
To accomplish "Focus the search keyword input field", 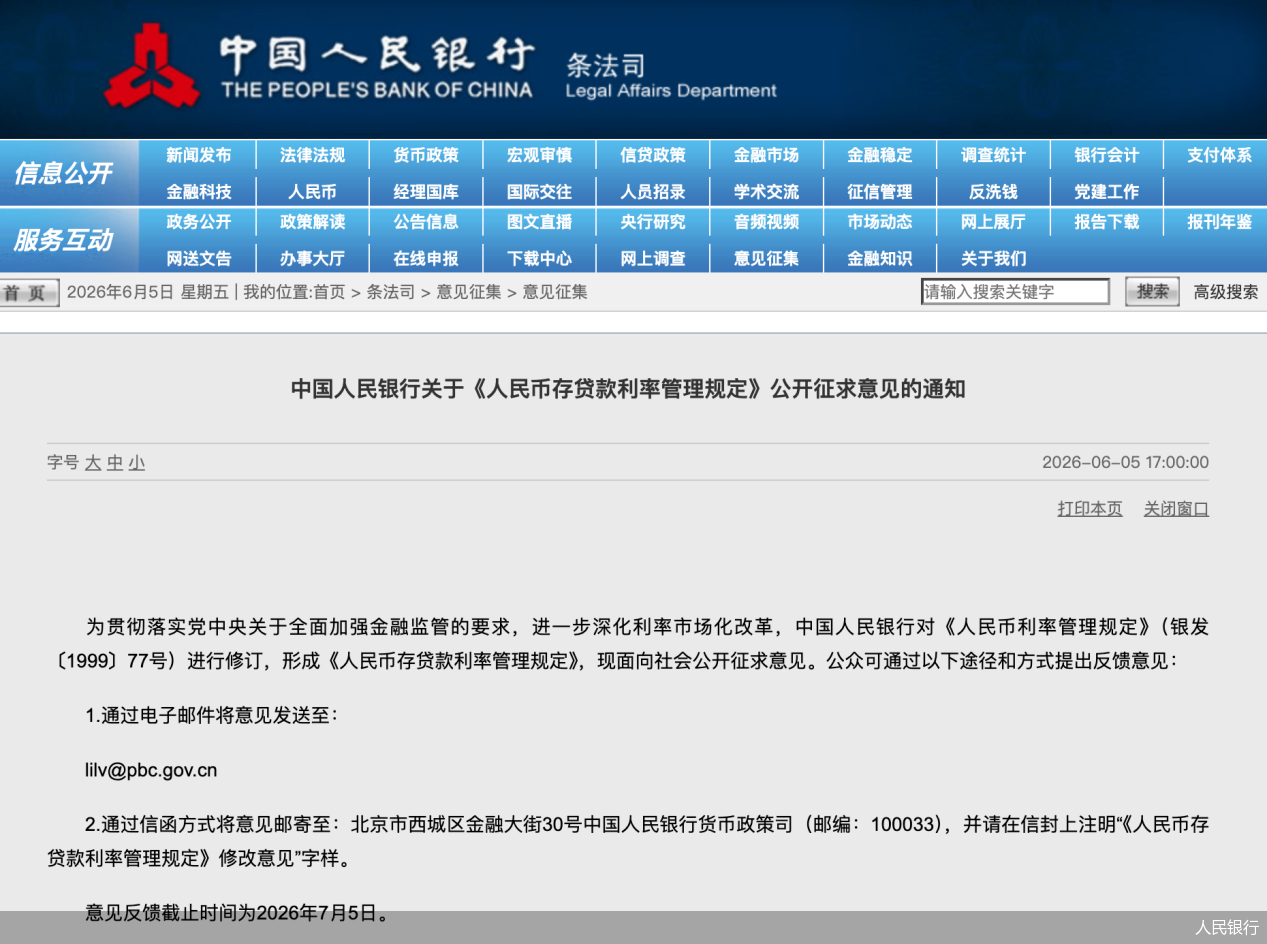I will pyautogui.click(x=1015, y=292).
